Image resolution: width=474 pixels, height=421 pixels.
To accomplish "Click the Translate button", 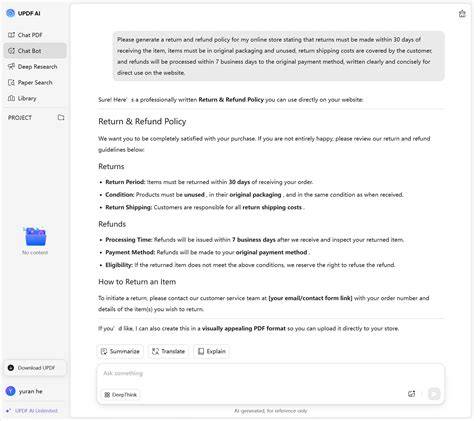I will pos(168,351).
